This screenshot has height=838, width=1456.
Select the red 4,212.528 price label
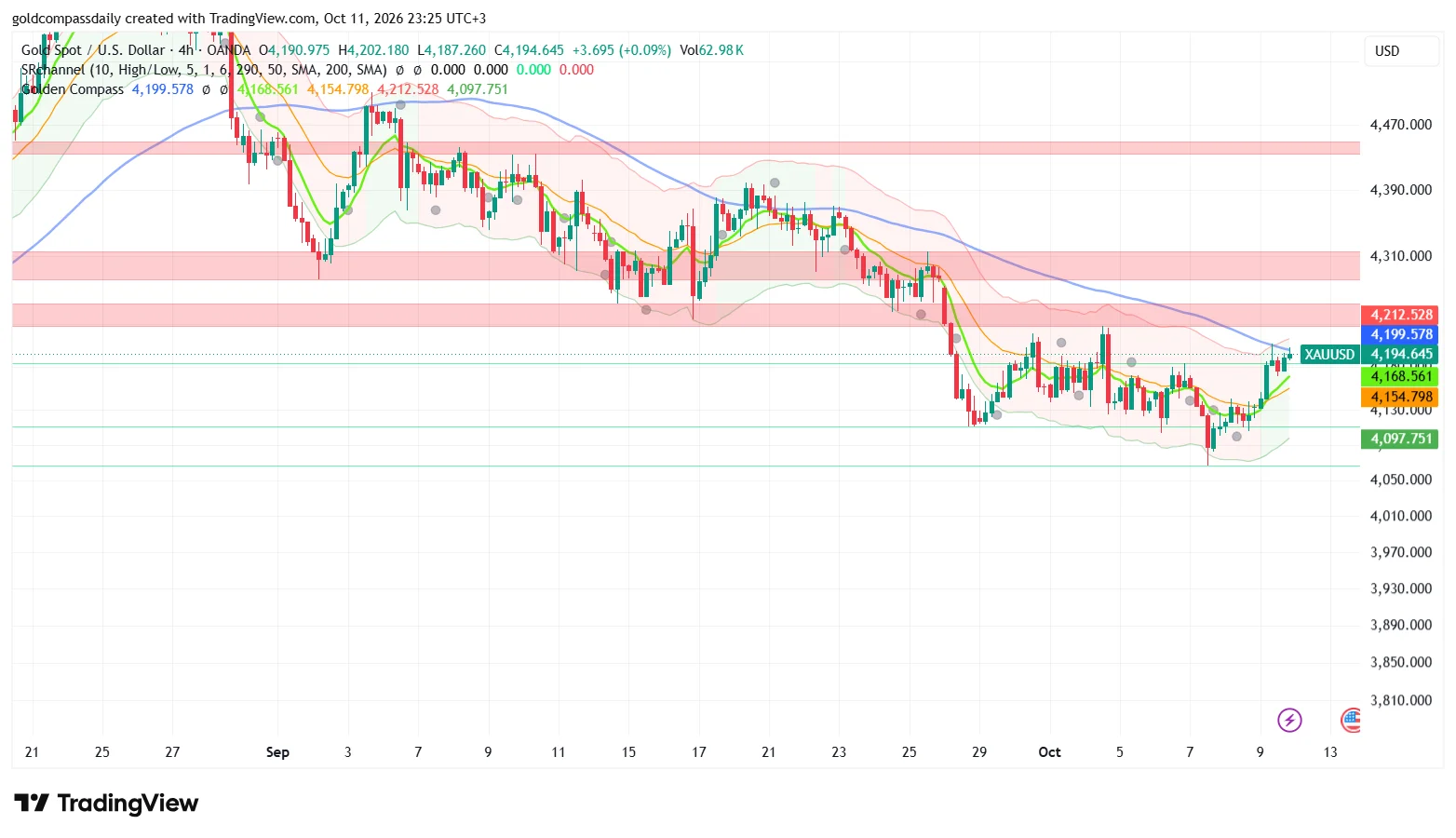(1400, 315)
